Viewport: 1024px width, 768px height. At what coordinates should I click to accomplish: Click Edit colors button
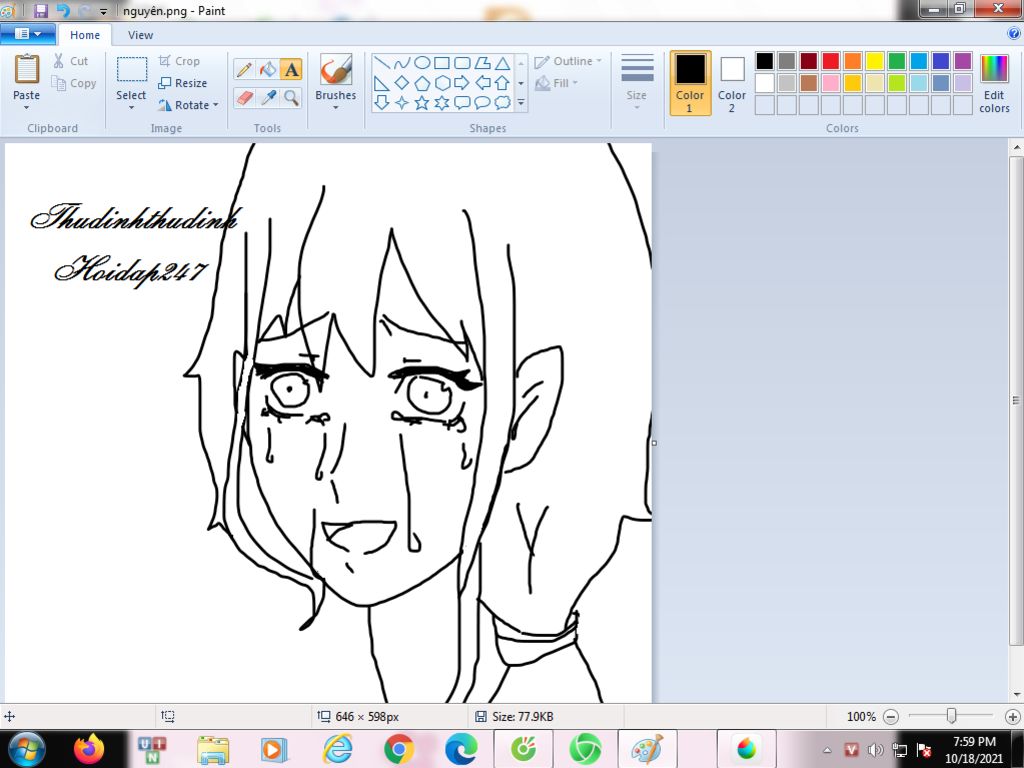994,84
